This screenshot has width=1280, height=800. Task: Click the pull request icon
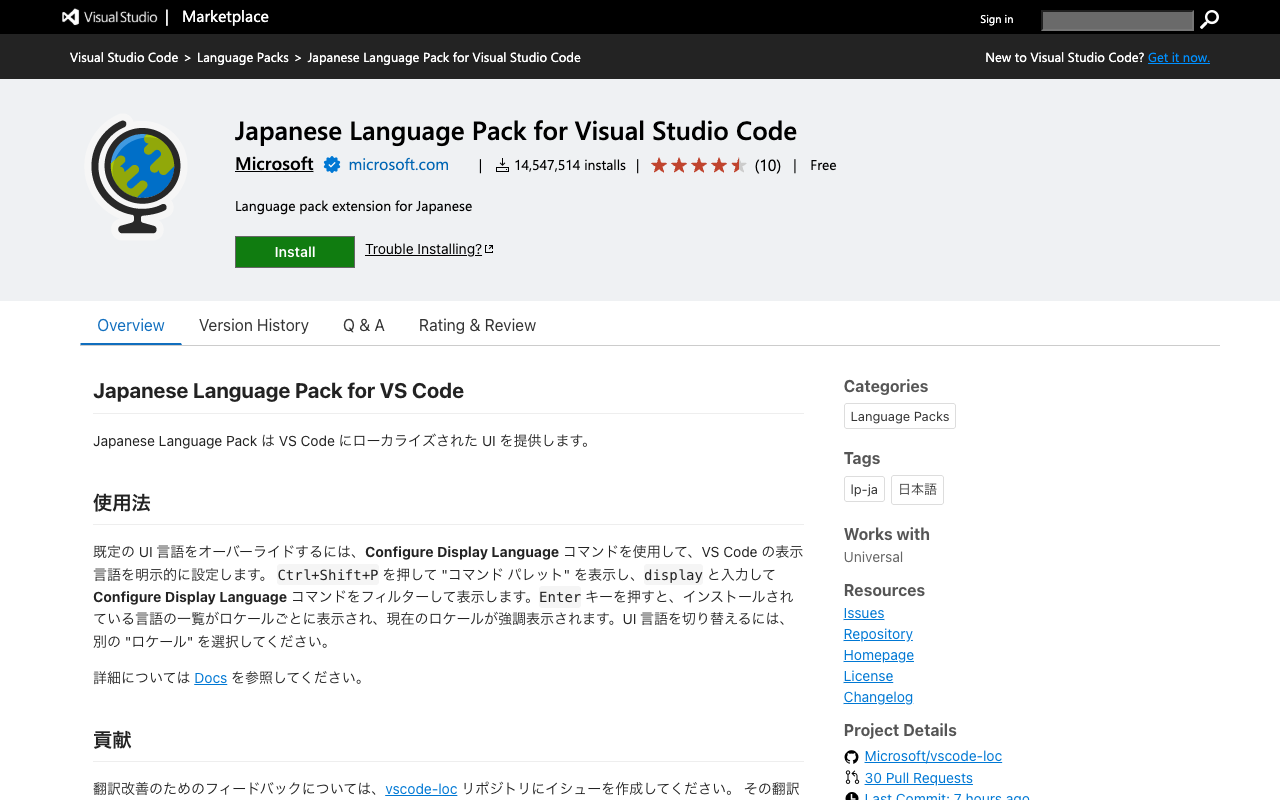click(851, 778)
